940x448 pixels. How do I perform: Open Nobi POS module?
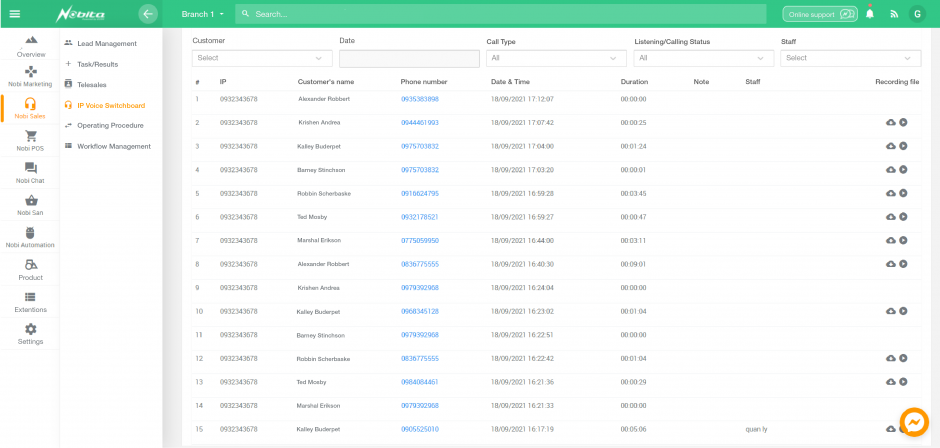(31, 141)
